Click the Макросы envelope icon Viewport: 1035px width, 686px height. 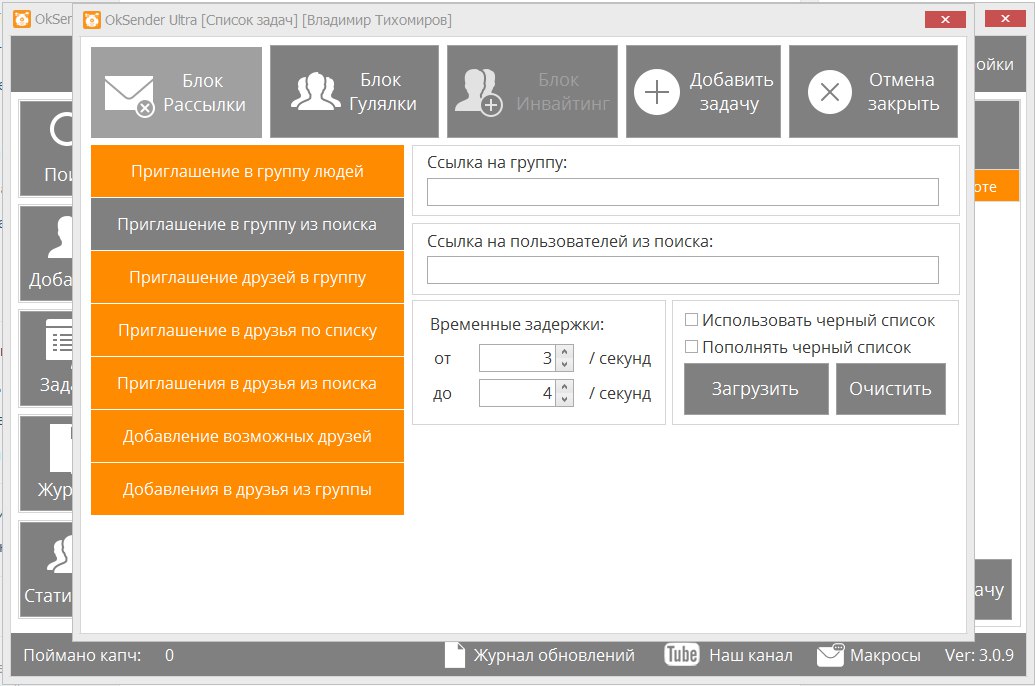[x=830, y=655]
